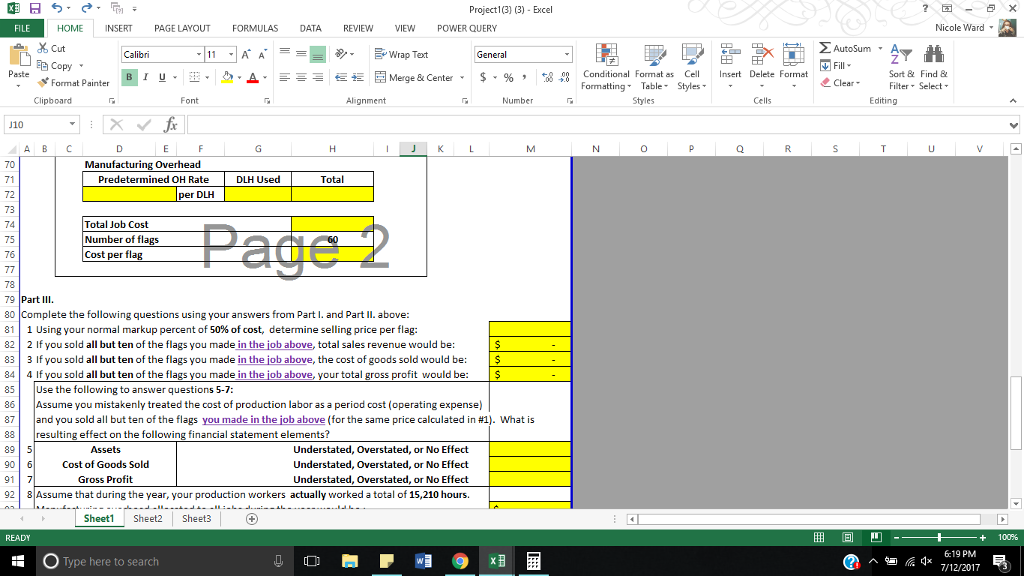Screen dimensions: 1024x576
Task: Switch to Page Layout view in status bar
Action: coord(848,537)
